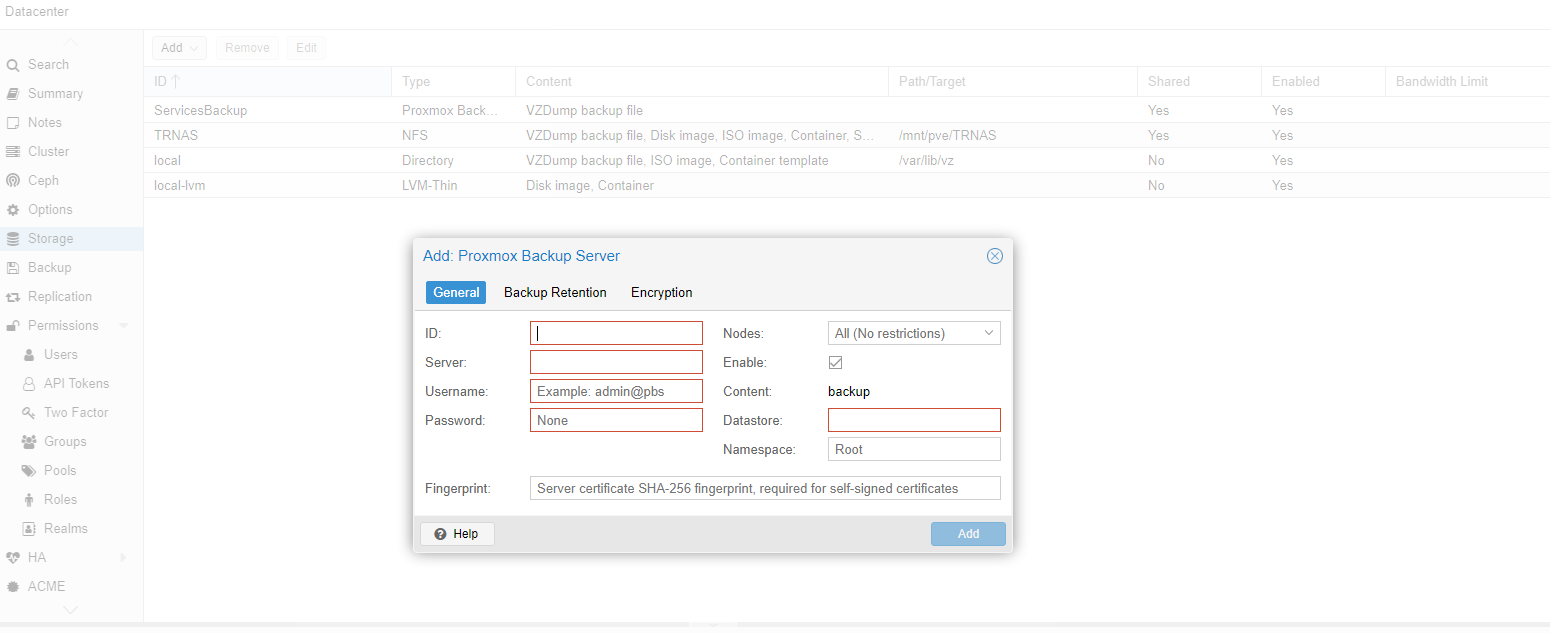Select the TRNAS storage row

click(x=846, y=135)
